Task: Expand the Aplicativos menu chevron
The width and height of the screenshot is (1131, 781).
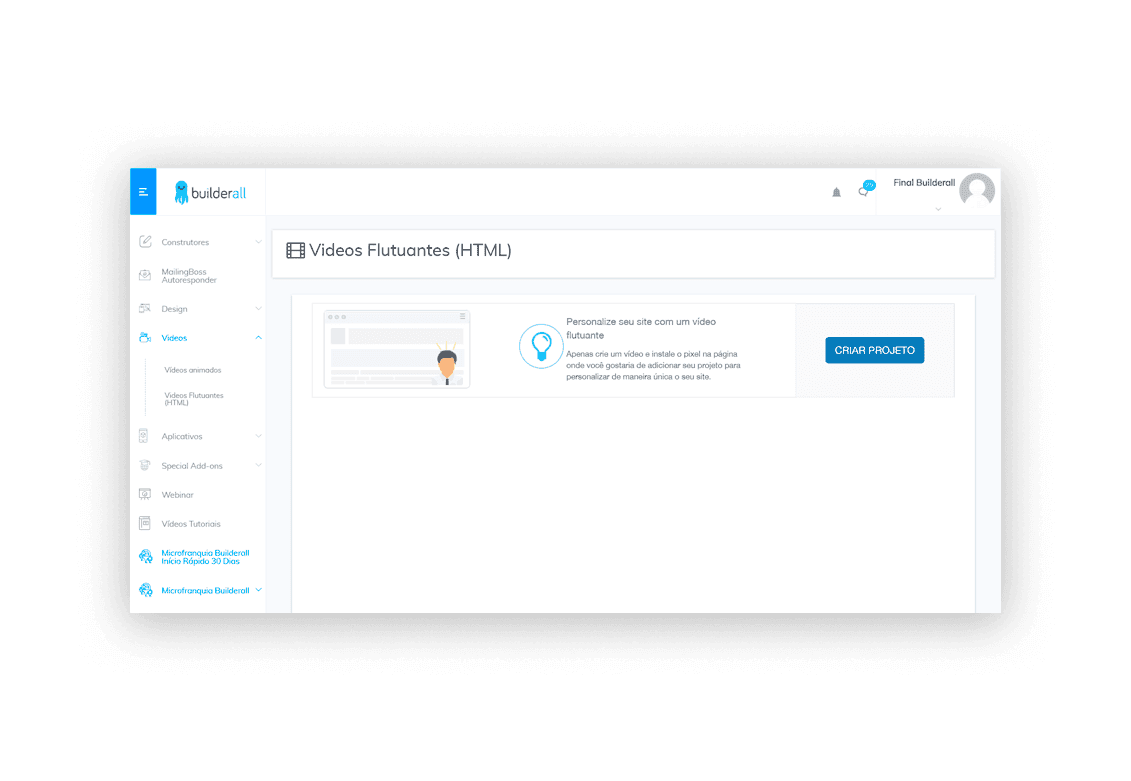Action: (x=258, y=436)
